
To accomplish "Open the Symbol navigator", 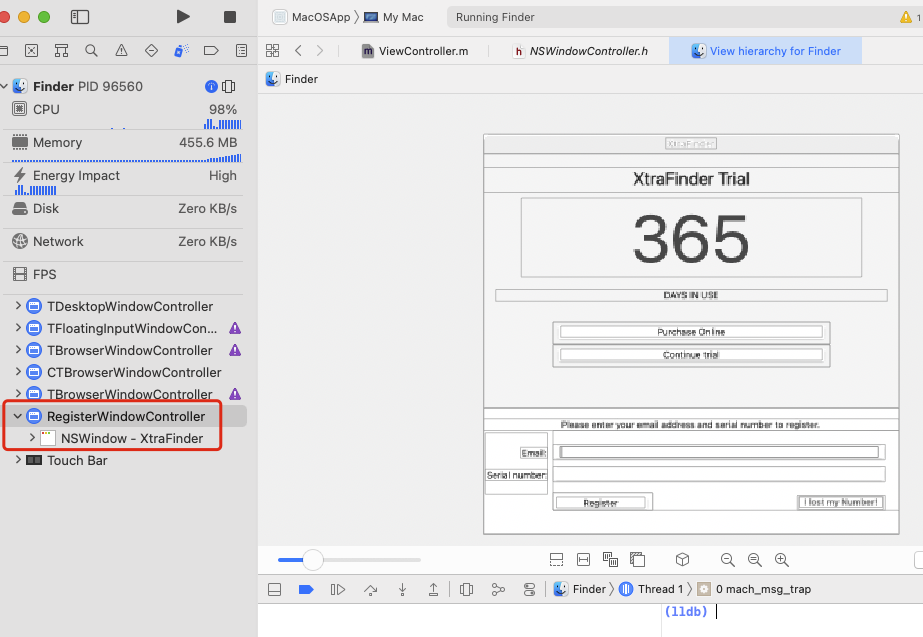I will pyautogui.click(x=61, y=51).
